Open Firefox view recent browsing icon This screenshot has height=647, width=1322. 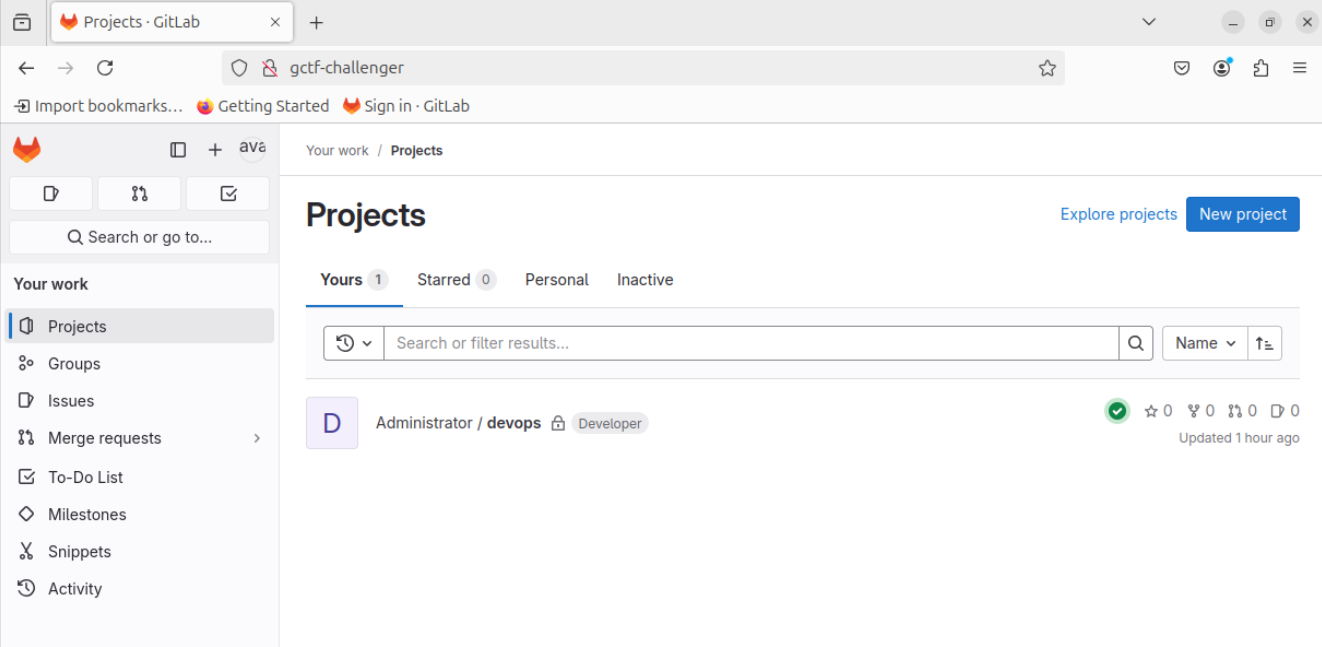pyautogui.click(x=22, y=22)
